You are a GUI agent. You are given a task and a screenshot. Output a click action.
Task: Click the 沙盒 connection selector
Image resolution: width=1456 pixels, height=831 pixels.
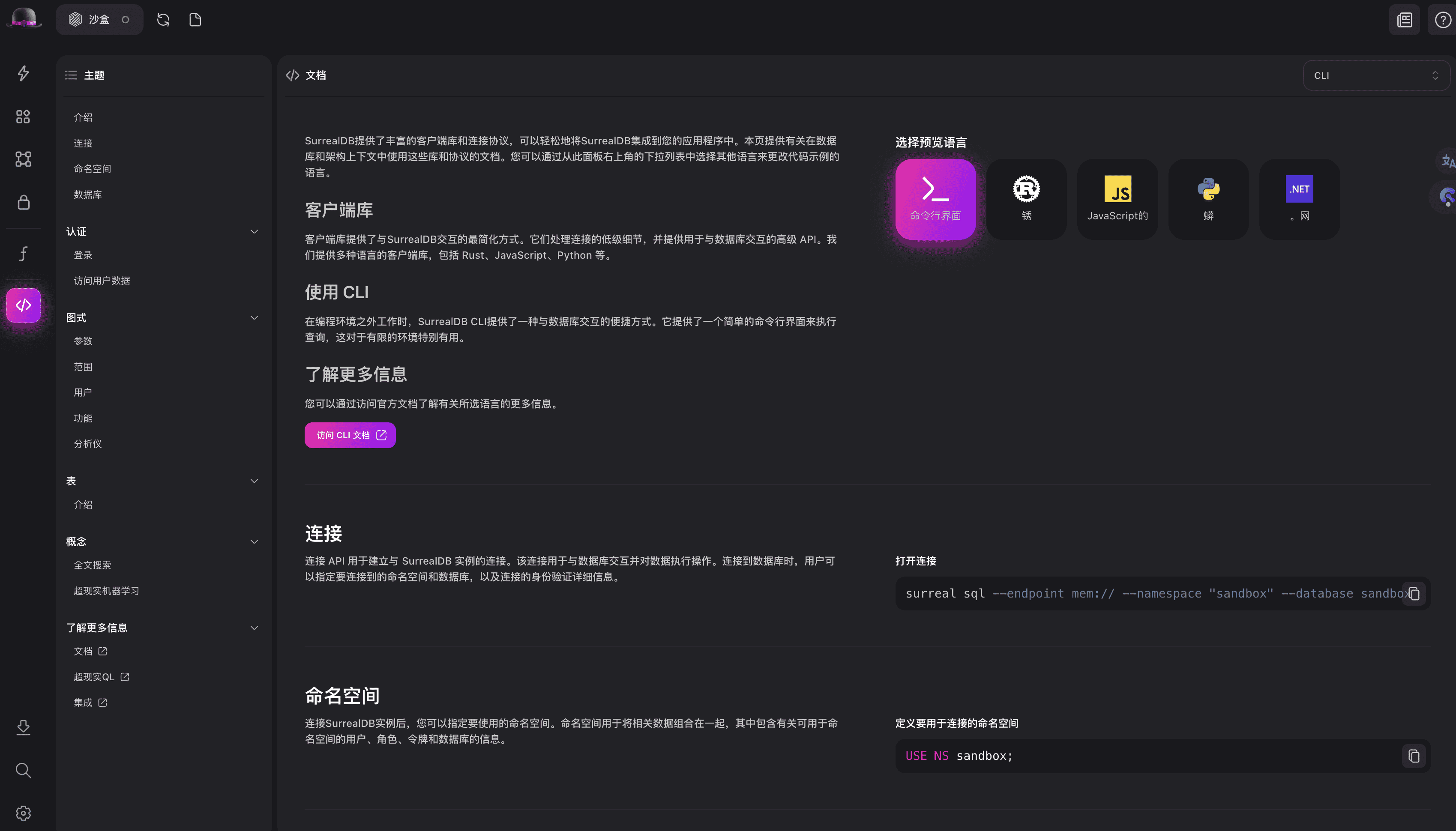(99, 19)
